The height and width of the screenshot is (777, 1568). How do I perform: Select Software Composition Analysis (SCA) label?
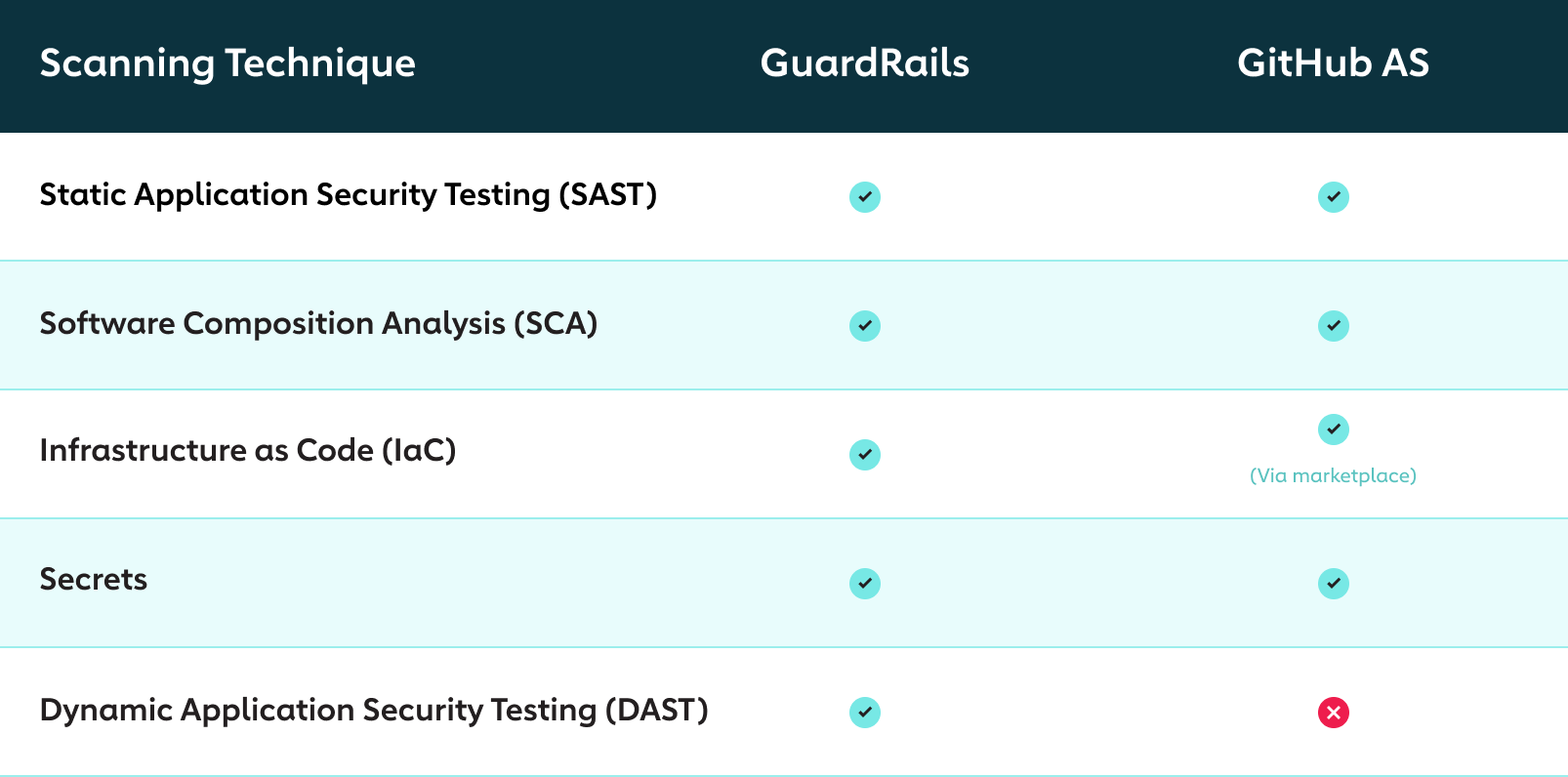click(x=318, y=324)
